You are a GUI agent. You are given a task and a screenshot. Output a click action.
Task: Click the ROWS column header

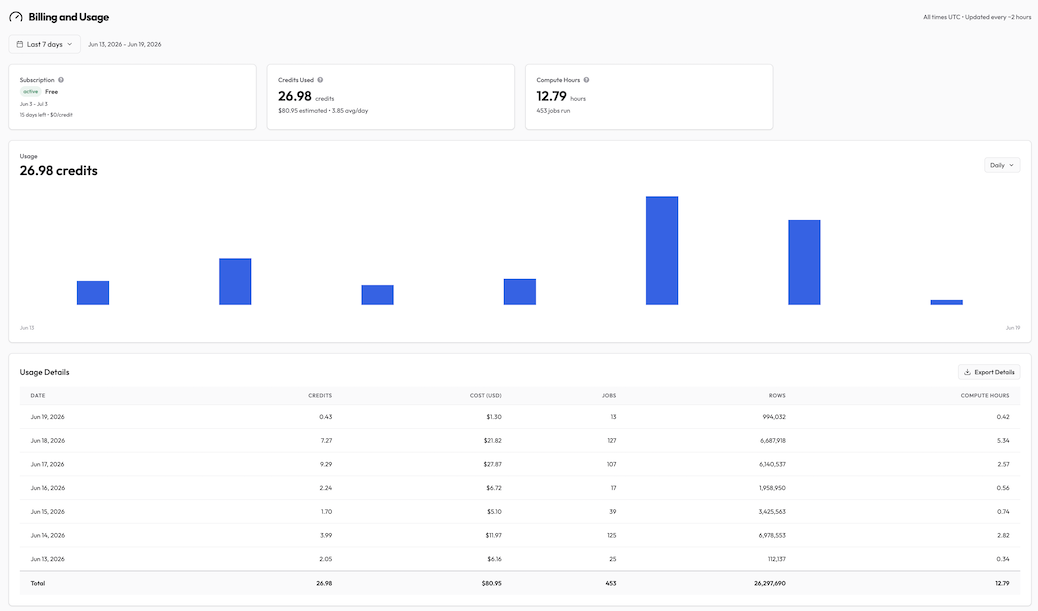[x=777, y=396]
